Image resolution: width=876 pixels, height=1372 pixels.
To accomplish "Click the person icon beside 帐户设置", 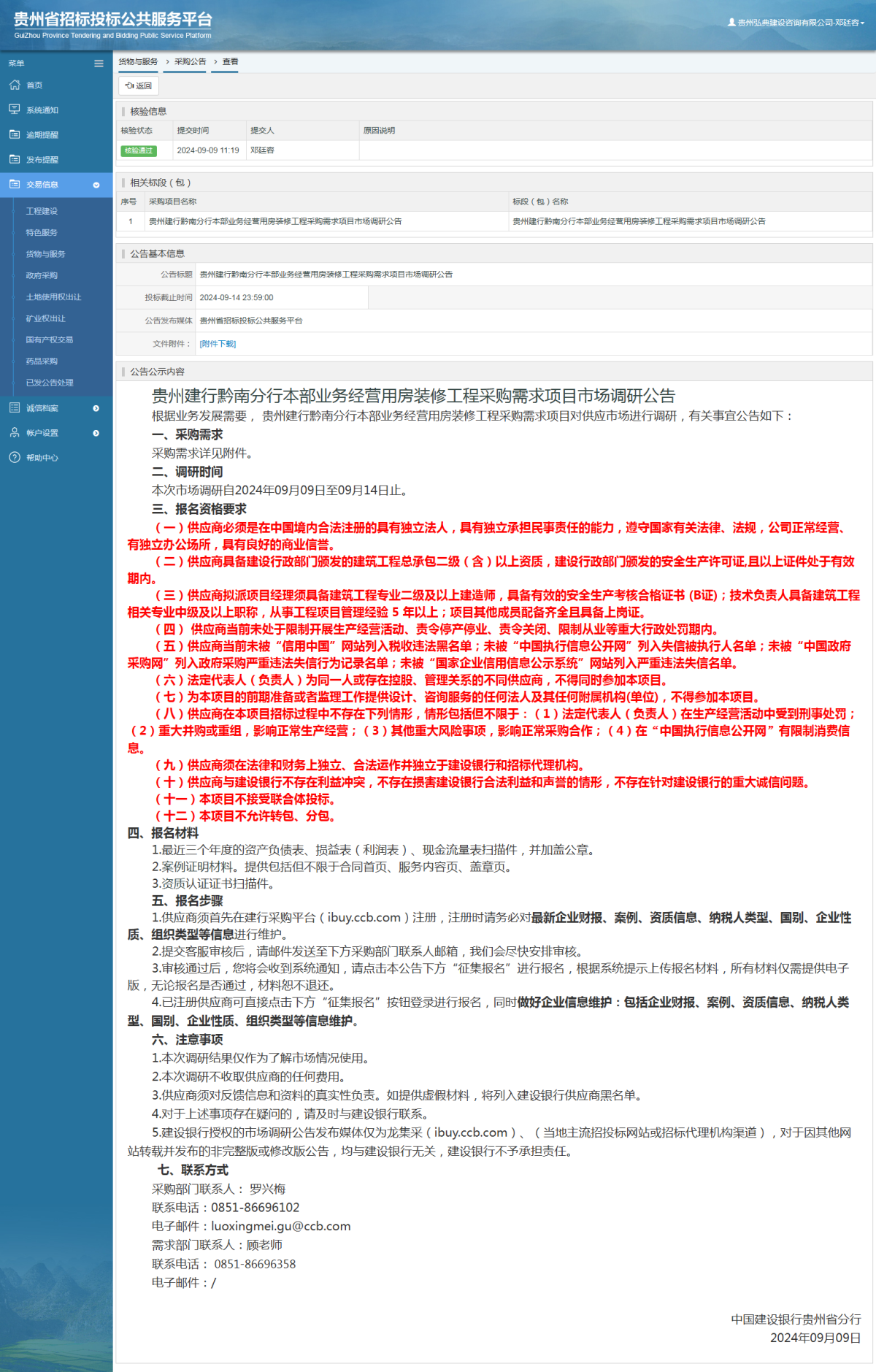I will point(15,432).
